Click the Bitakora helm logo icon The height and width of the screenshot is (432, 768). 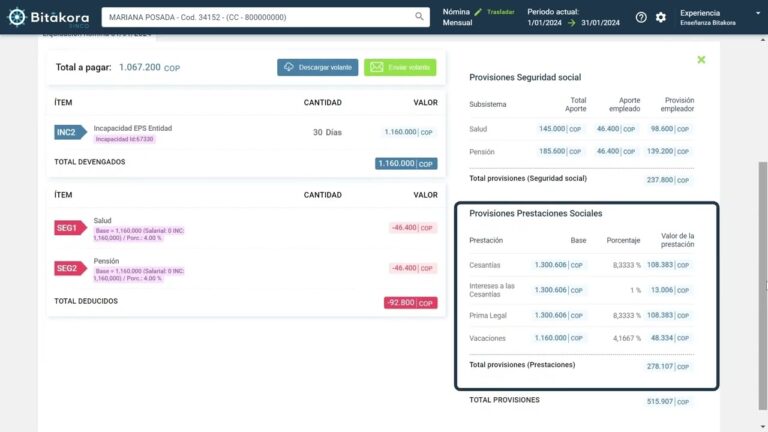pyautogui.click(x=17, y=17)
